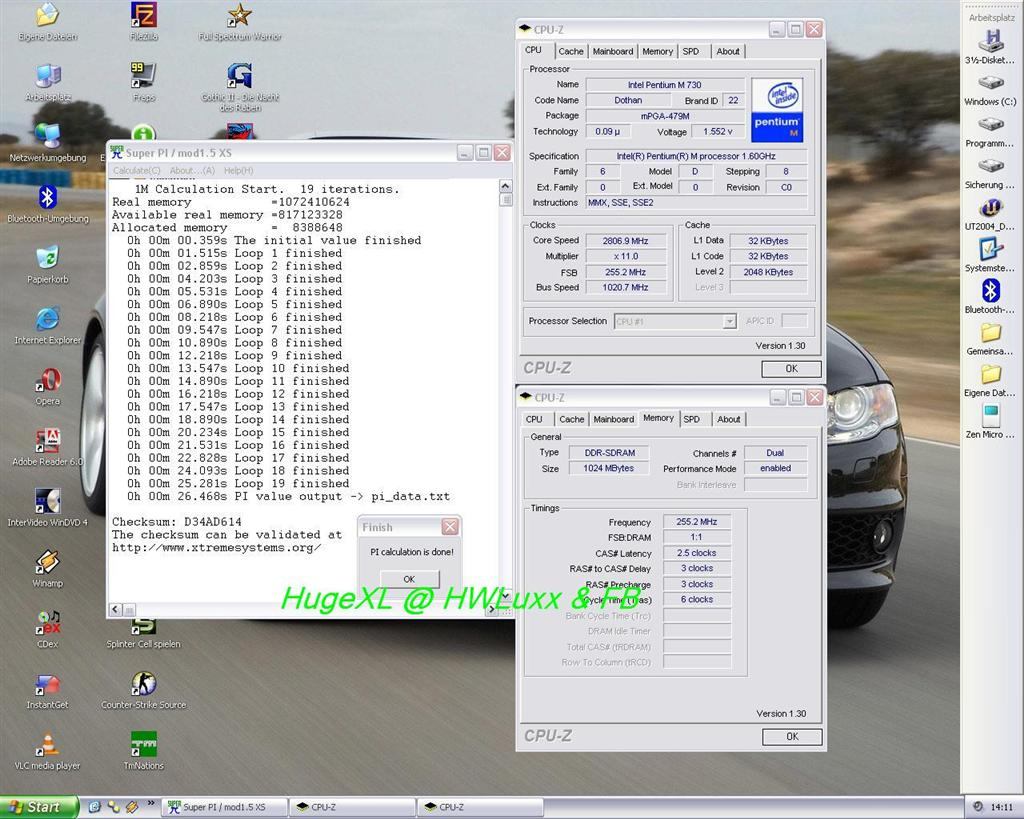Launch Gothic II Die Nacht des Raben

point(240,87)
